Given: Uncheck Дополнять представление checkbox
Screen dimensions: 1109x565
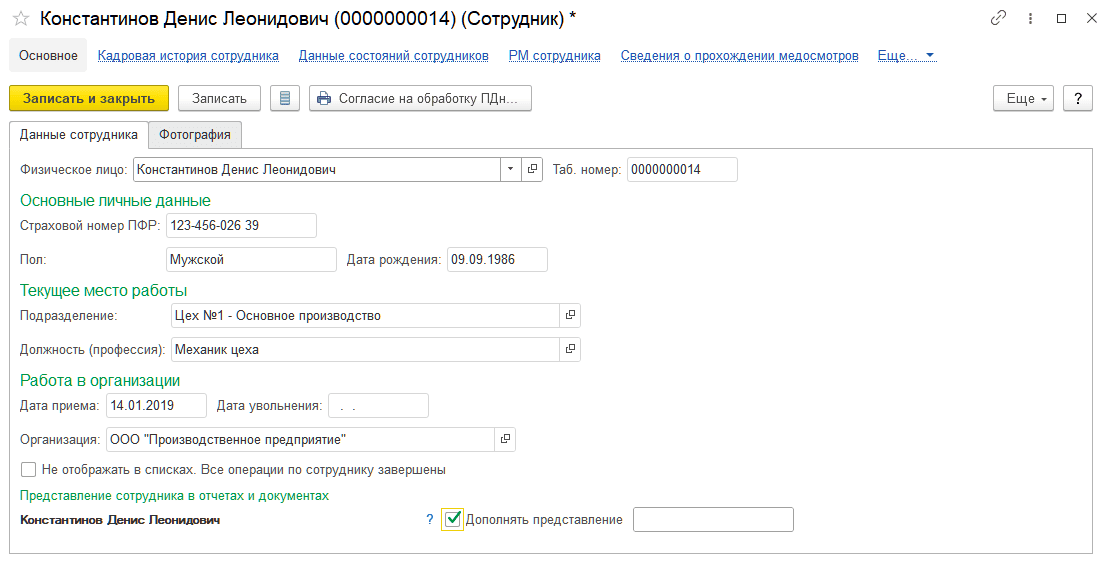Looking at the screenshot, I should click(x=453, y=520).
